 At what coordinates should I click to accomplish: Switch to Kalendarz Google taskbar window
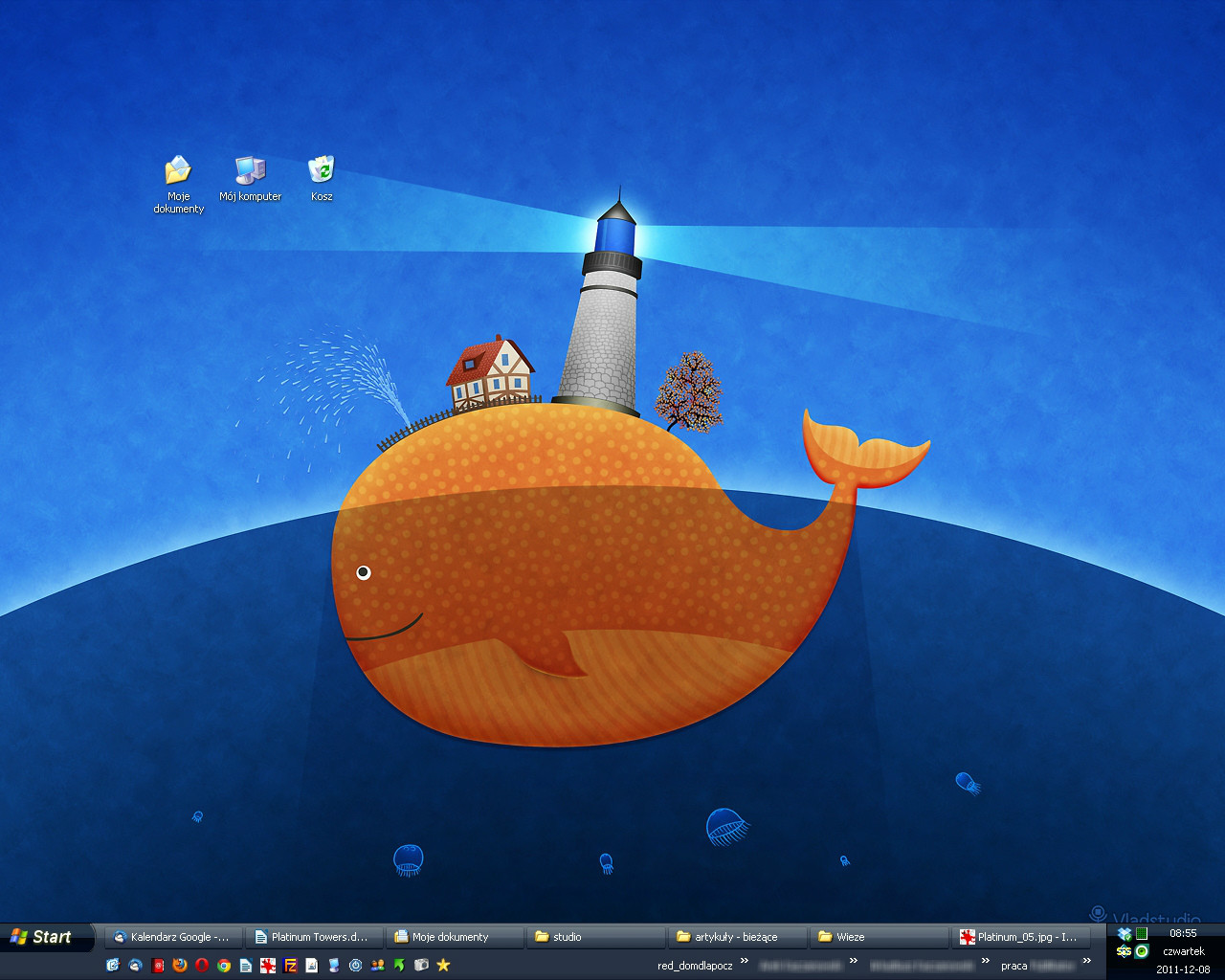point(172,938)
